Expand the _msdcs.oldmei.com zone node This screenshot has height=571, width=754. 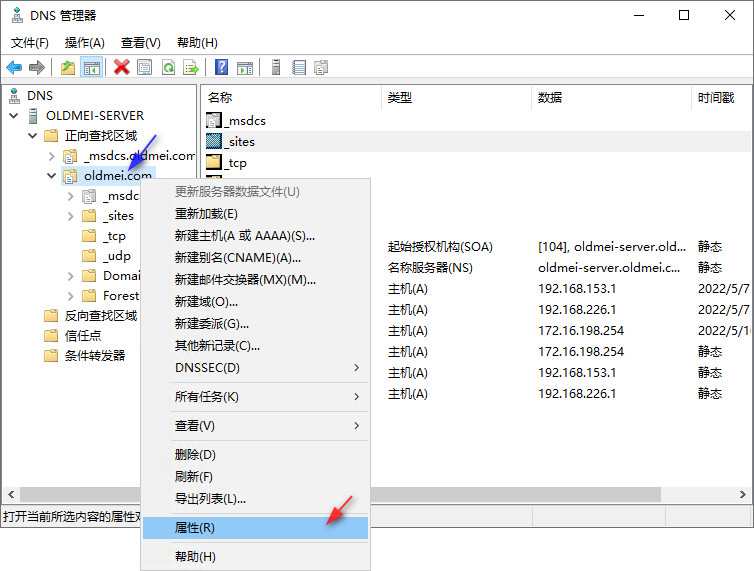coord(51,156)
